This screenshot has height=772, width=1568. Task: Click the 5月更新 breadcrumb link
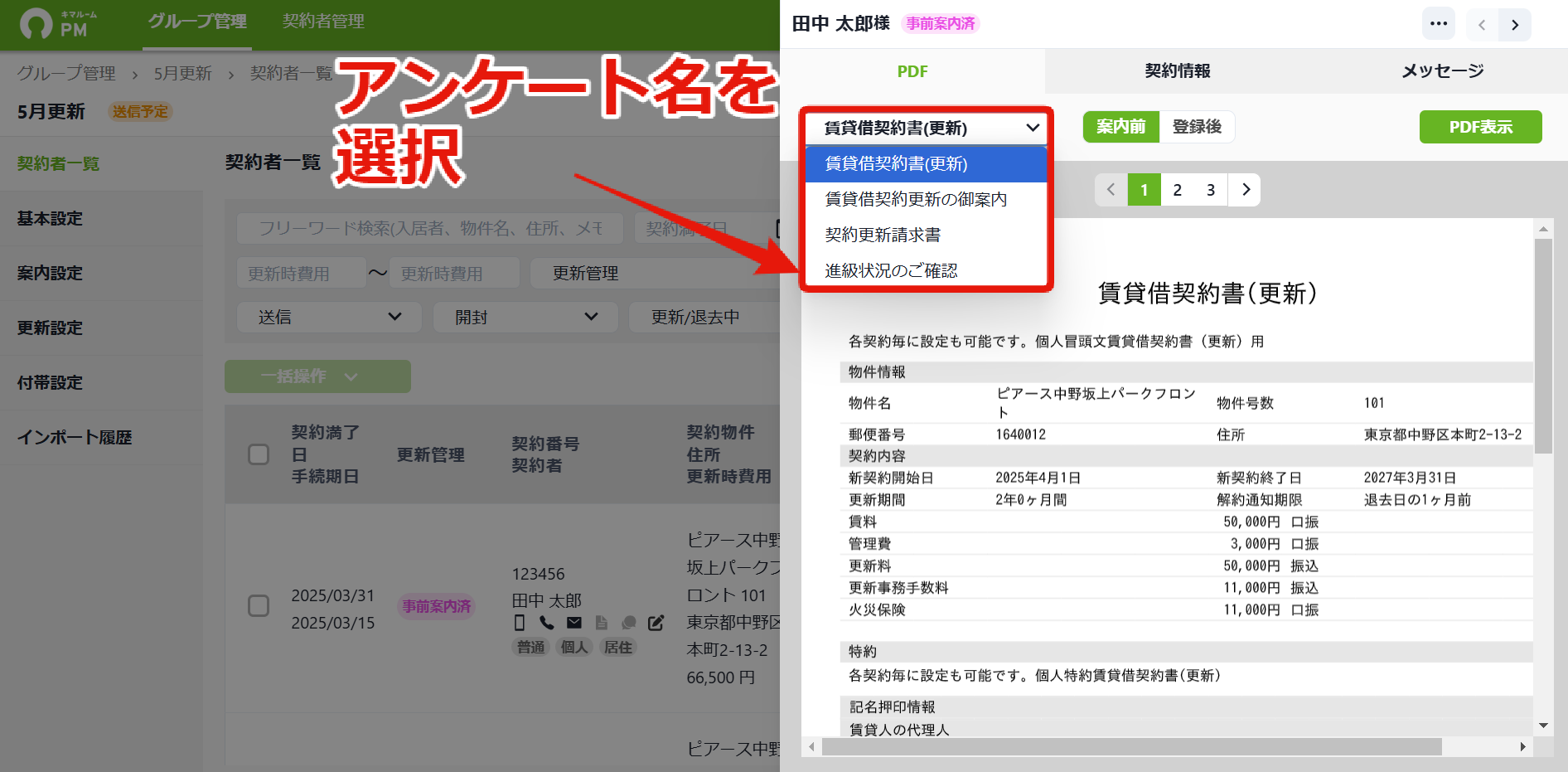(x=183, y=74)
